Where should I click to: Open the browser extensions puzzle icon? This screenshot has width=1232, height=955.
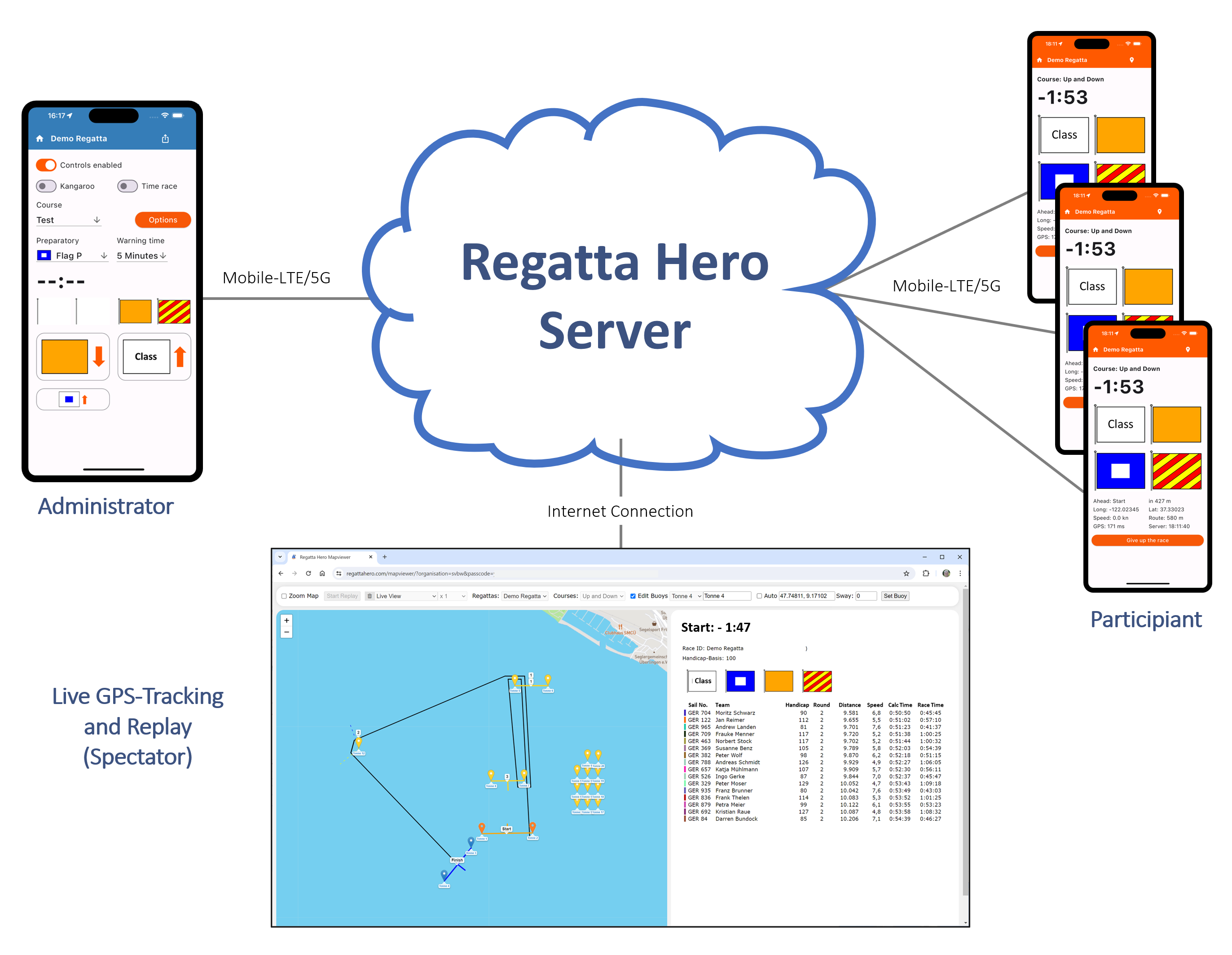click(926, 573)
